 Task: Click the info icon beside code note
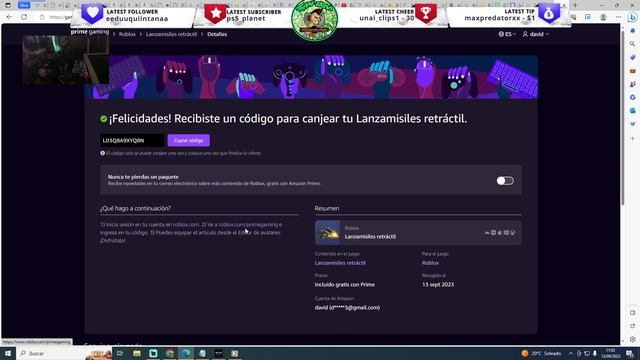pos(102,153)
